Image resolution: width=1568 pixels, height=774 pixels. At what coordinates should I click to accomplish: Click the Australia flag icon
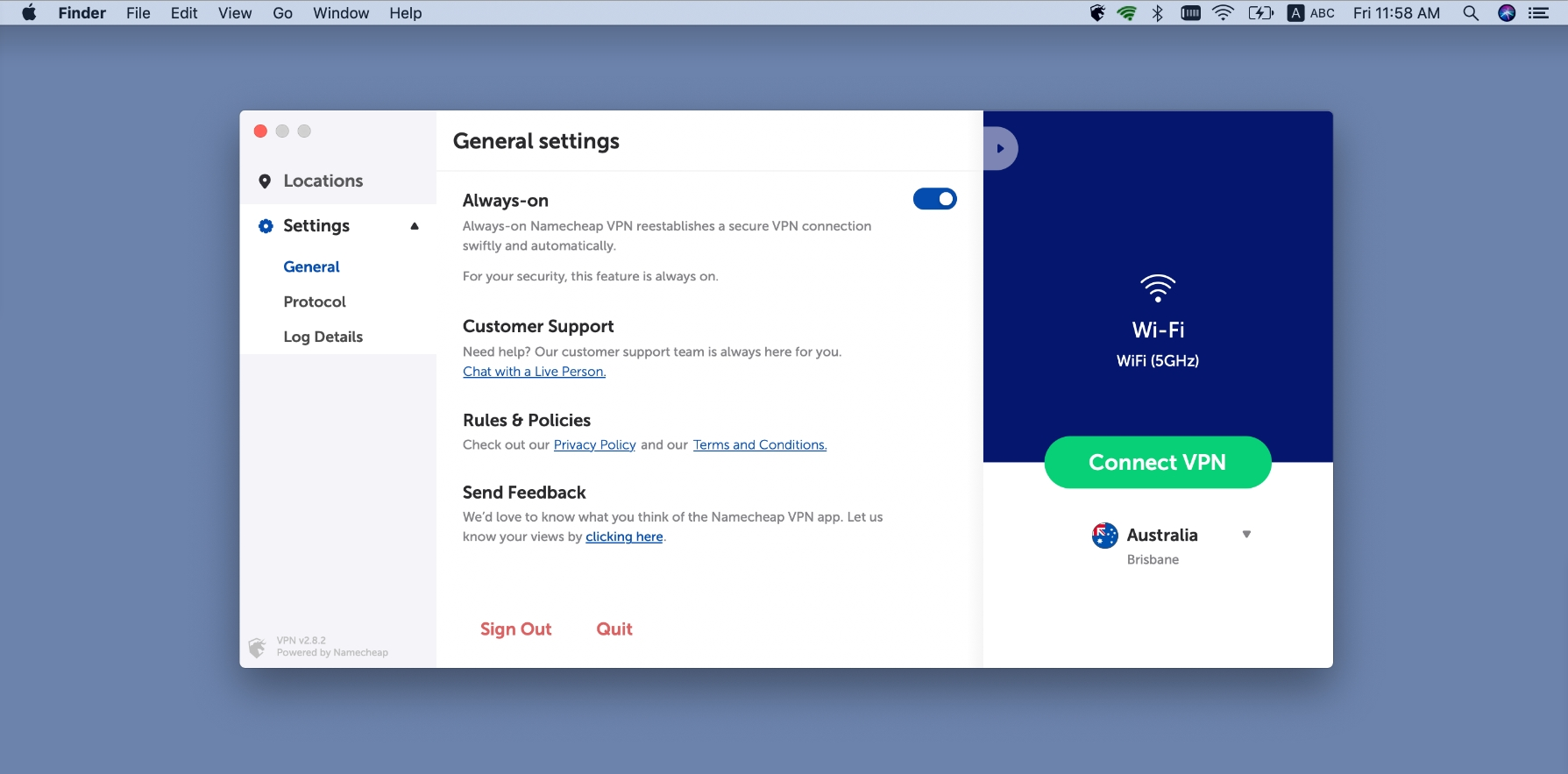click(1104, 536)
